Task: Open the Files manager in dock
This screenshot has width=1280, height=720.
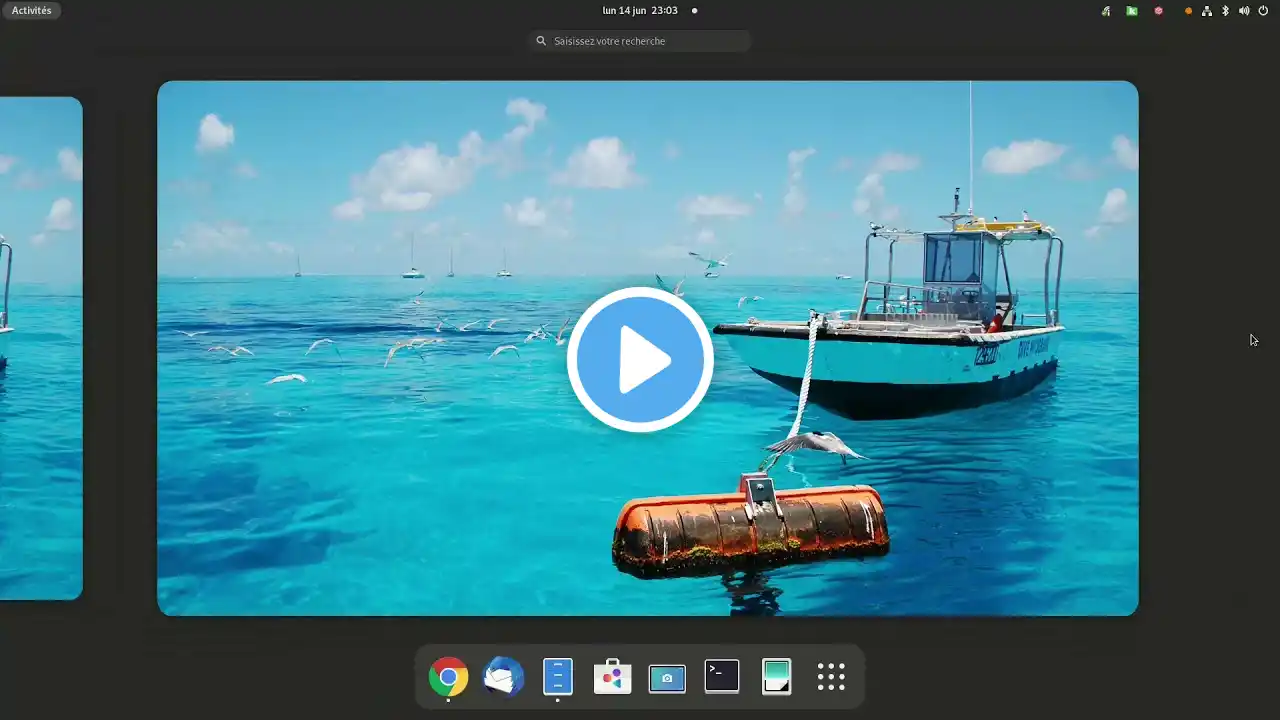Action: pyautogui.click(x=557, y=677)
